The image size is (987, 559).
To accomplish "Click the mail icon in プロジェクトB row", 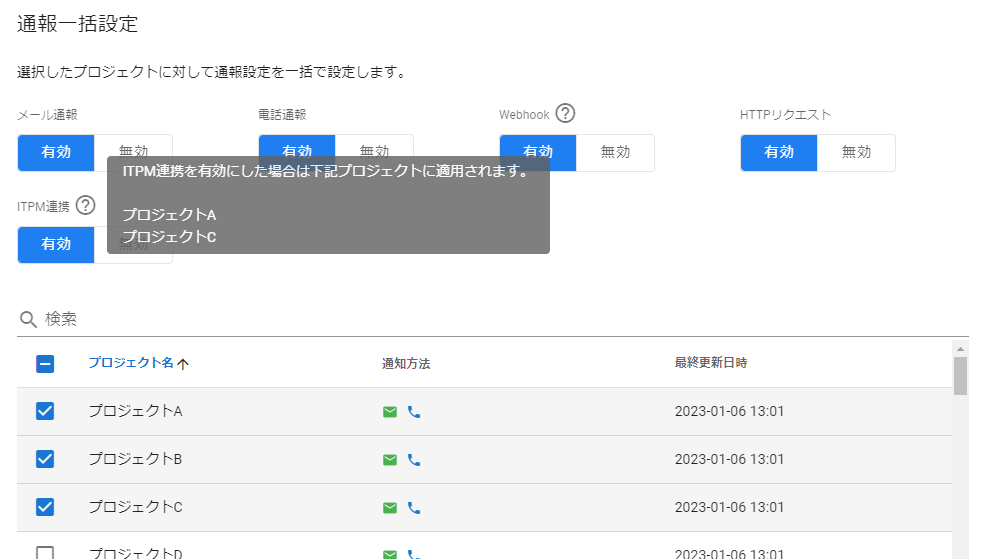I will tap(390, 460).
